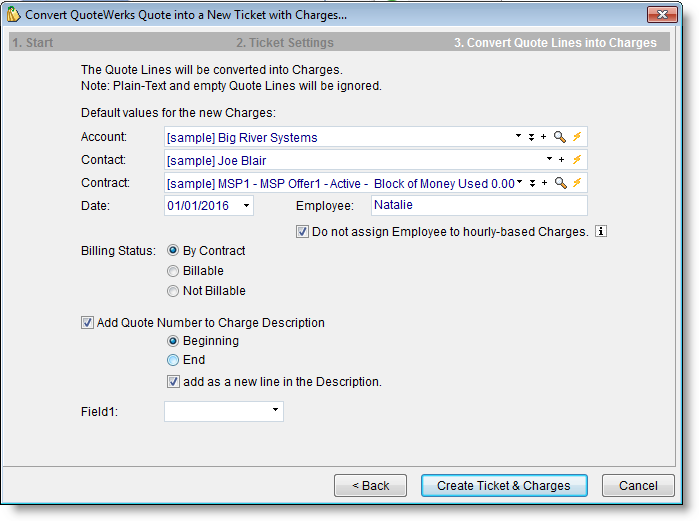Click the magnifier search icon in Contract row
Viewport: 699px width, 521px height.
coord(560,183)
